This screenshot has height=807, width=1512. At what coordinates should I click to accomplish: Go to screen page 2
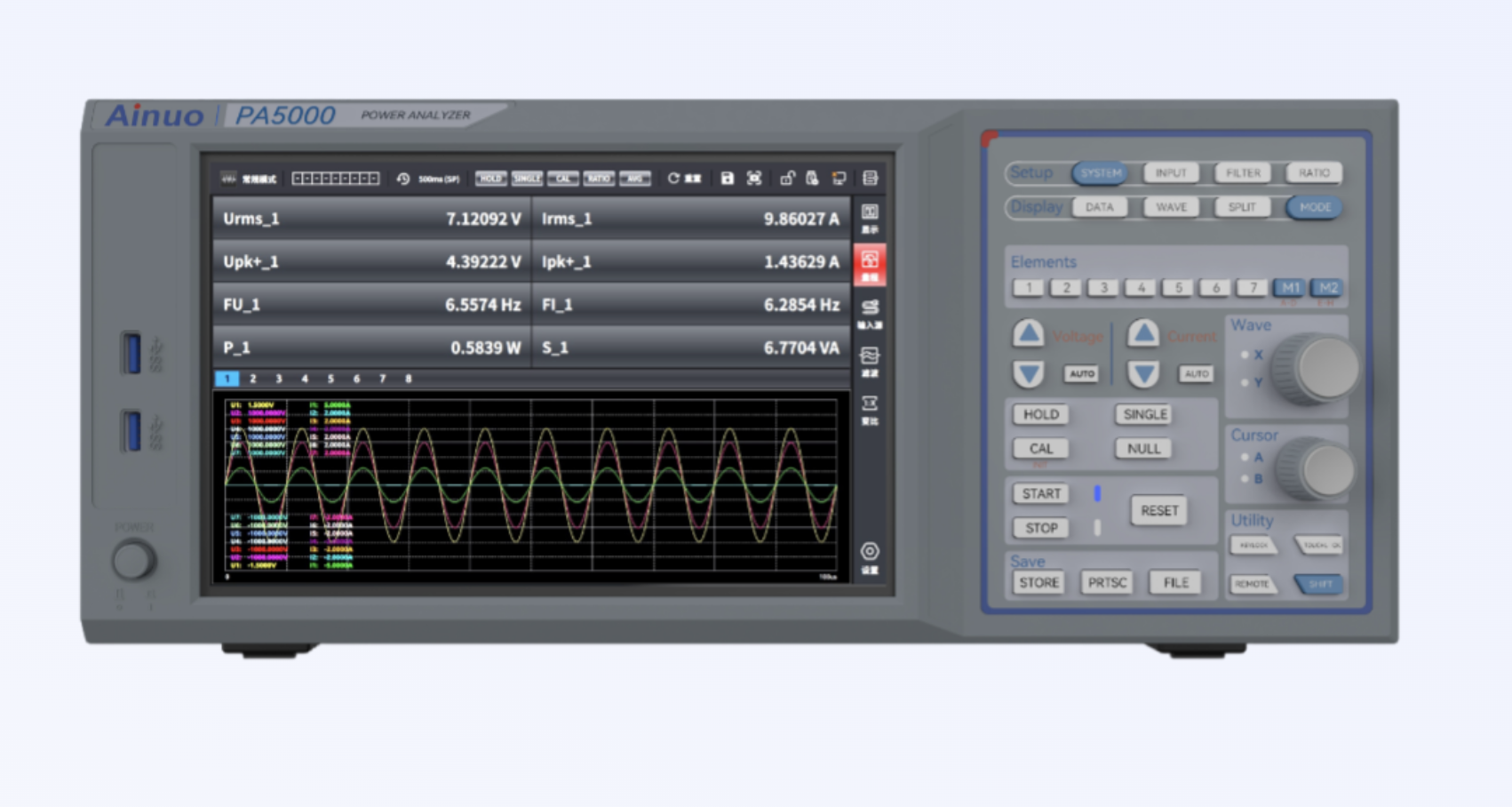pos(253,379)
